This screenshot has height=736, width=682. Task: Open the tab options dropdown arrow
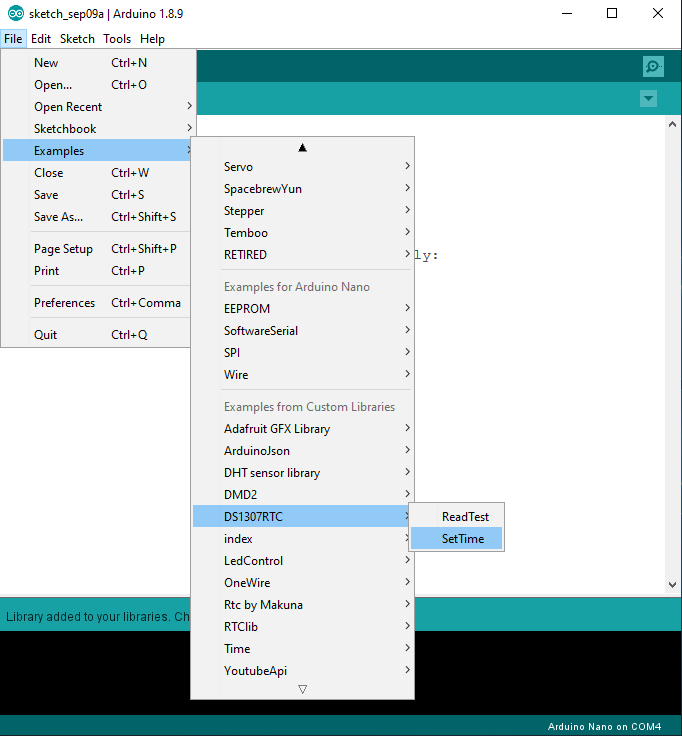tap(648, 99)
